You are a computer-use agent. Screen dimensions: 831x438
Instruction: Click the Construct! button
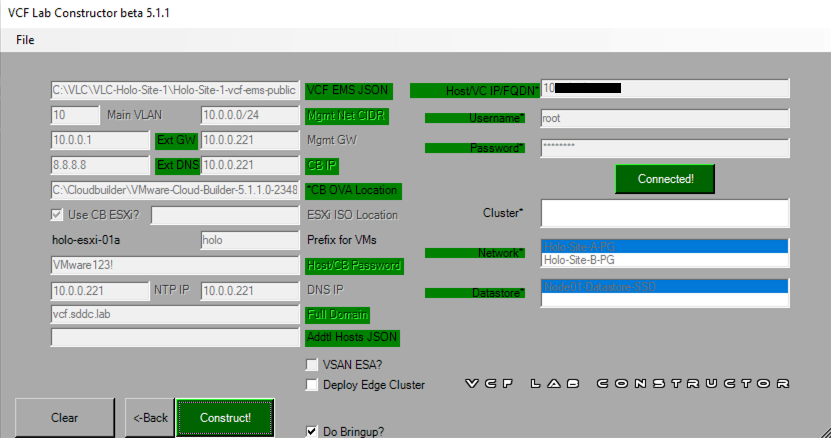click(225, 417)
